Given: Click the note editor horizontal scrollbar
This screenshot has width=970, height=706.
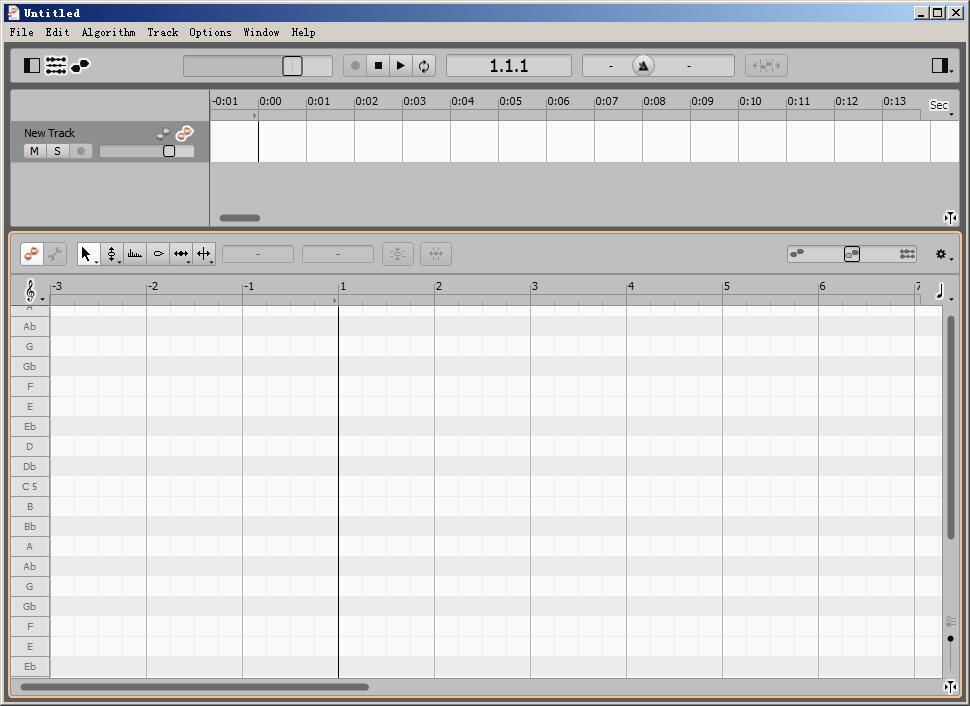Looking at the screenshot, I should (195, 687).
